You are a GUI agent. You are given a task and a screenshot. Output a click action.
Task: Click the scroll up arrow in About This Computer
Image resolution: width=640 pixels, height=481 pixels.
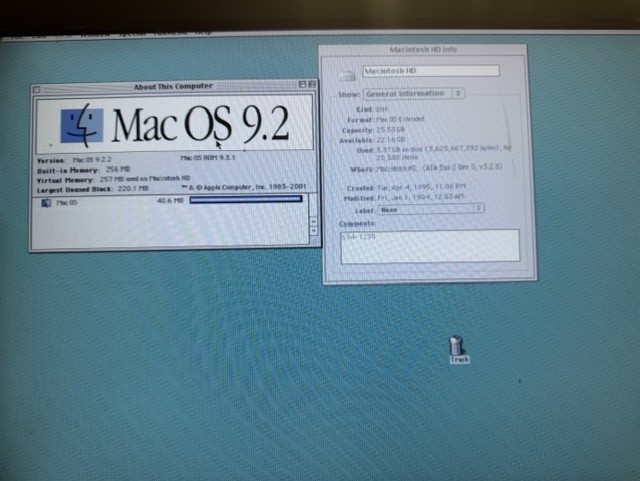click(x=313, y=222)
